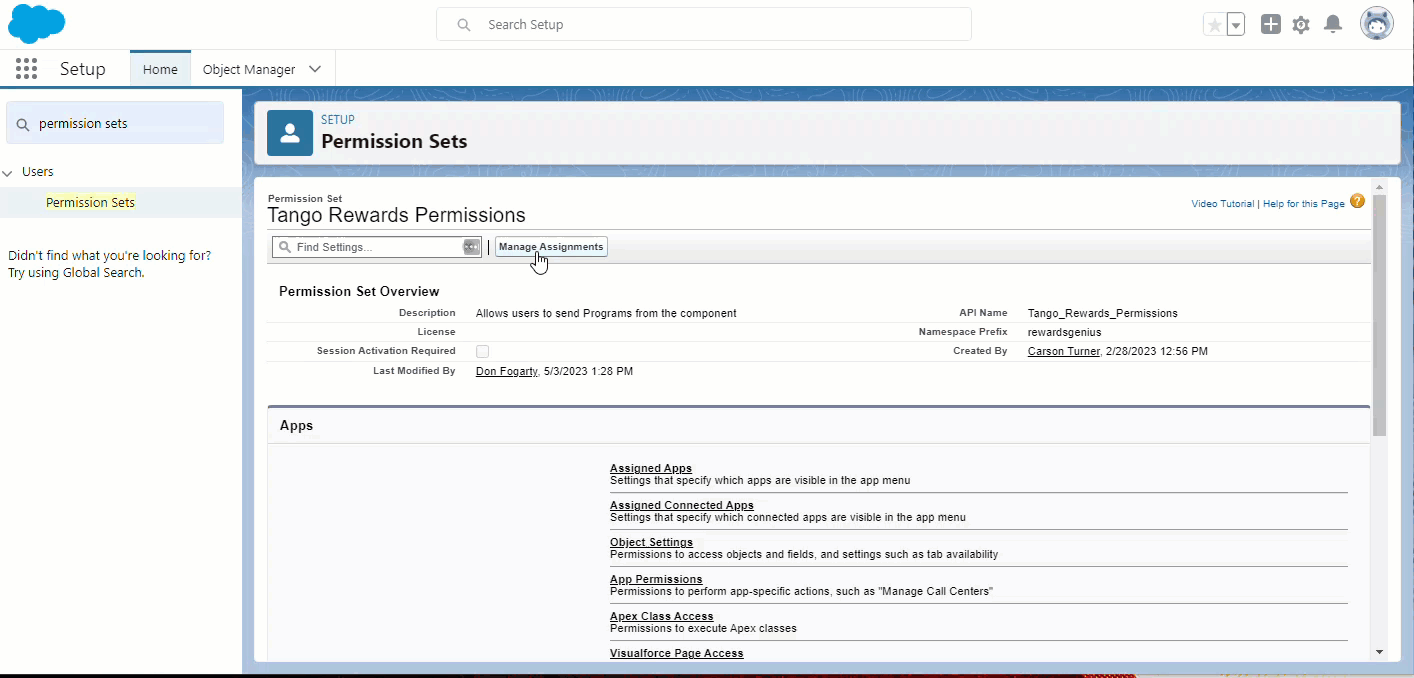
Task: Click the user avatar photo
Action: point(1377,23)
